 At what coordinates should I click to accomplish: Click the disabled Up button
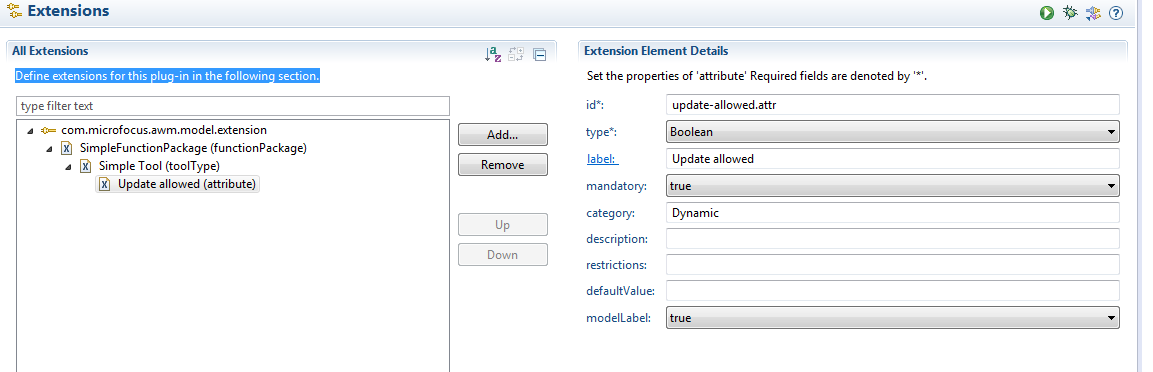(503, 225)
